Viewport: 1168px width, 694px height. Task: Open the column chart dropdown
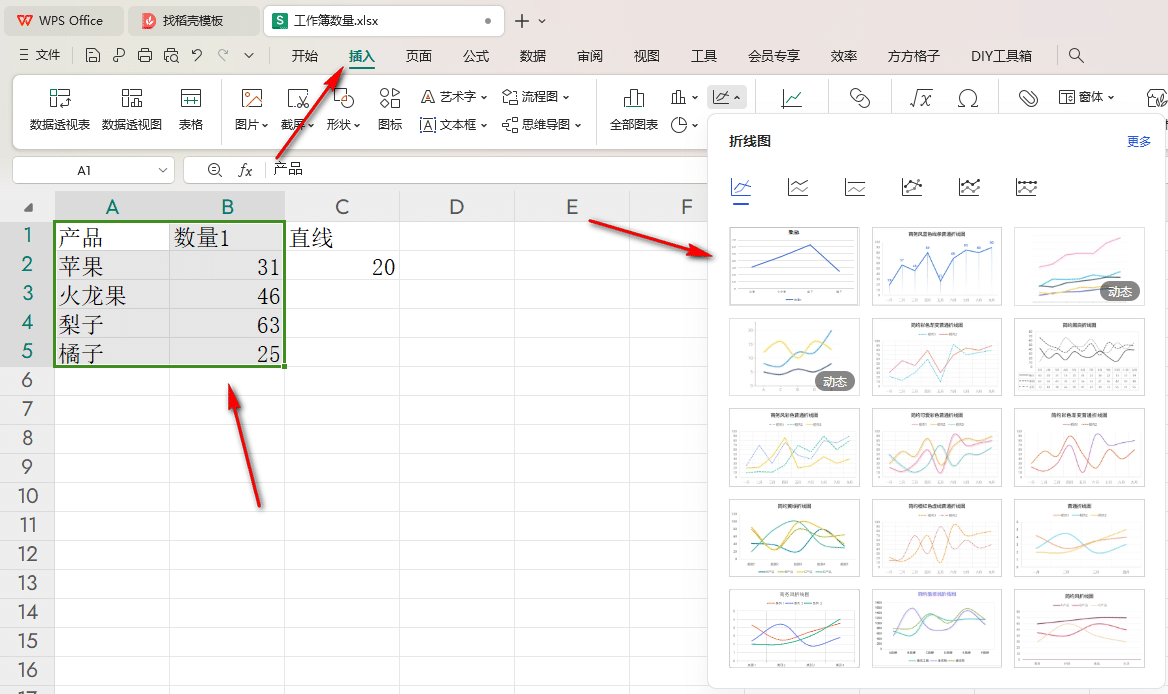pyautogui.click(x=684, y=97)
